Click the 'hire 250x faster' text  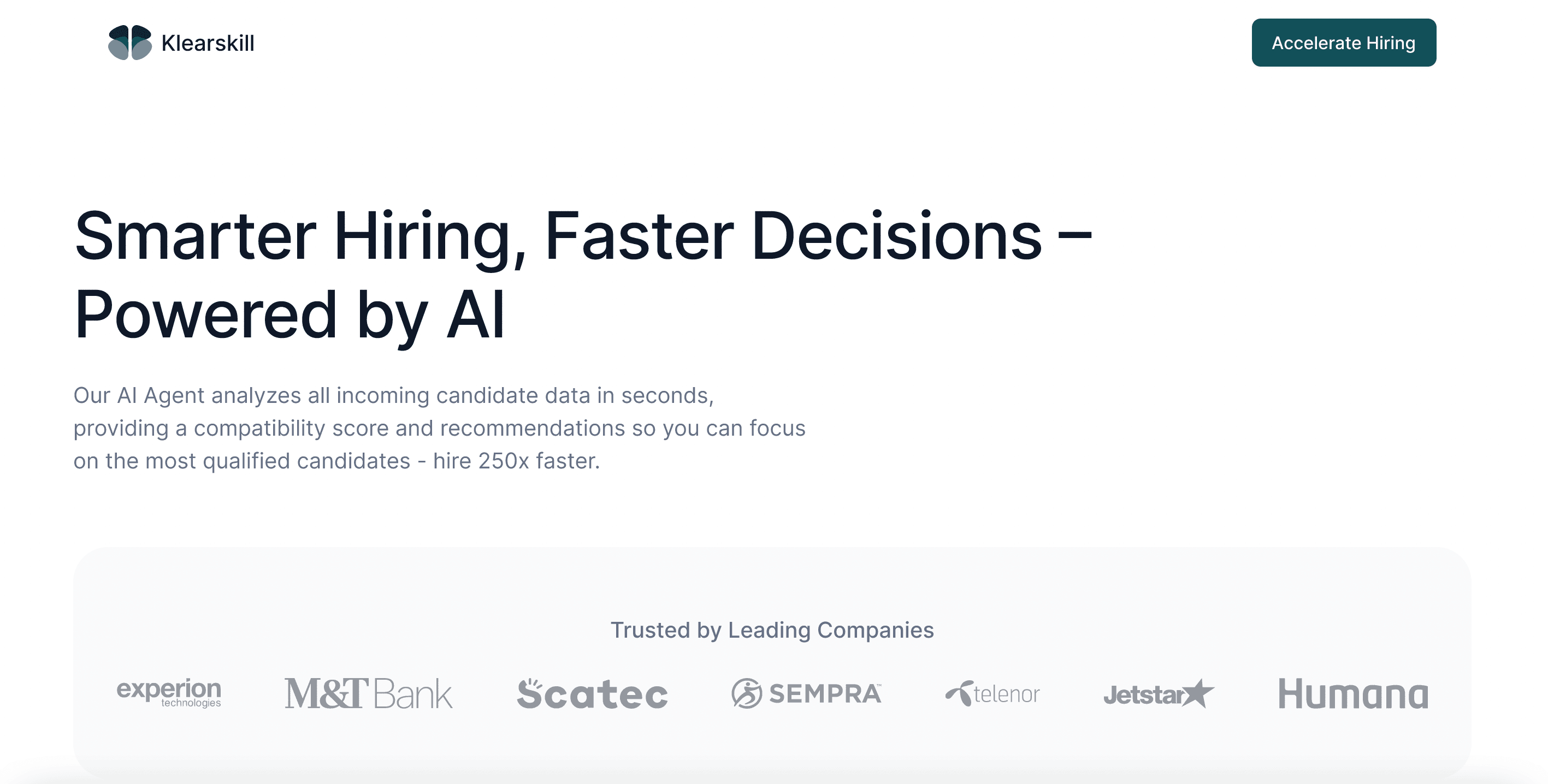pyautogui.click(x=516, y=461)
